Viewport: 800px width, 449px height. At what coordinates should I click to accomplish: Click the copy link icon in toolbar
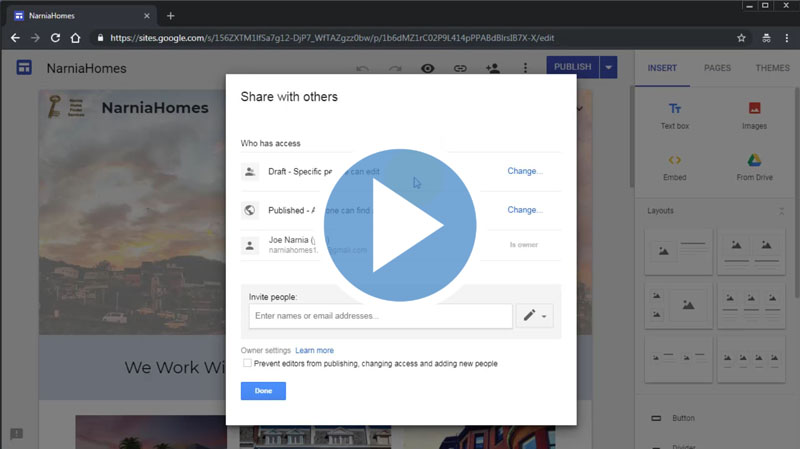(x=460, y=68)
